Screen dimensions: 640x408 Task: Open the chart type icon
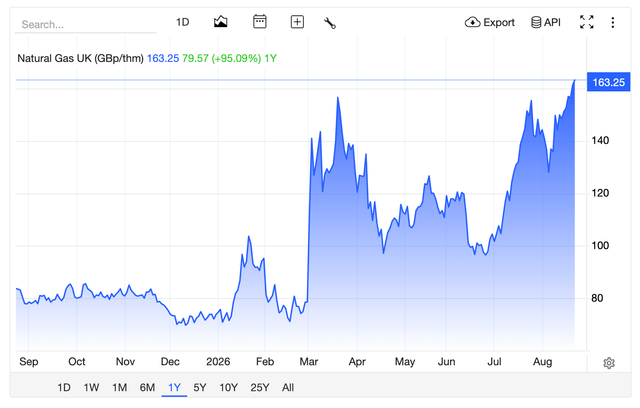coord(220,22)
